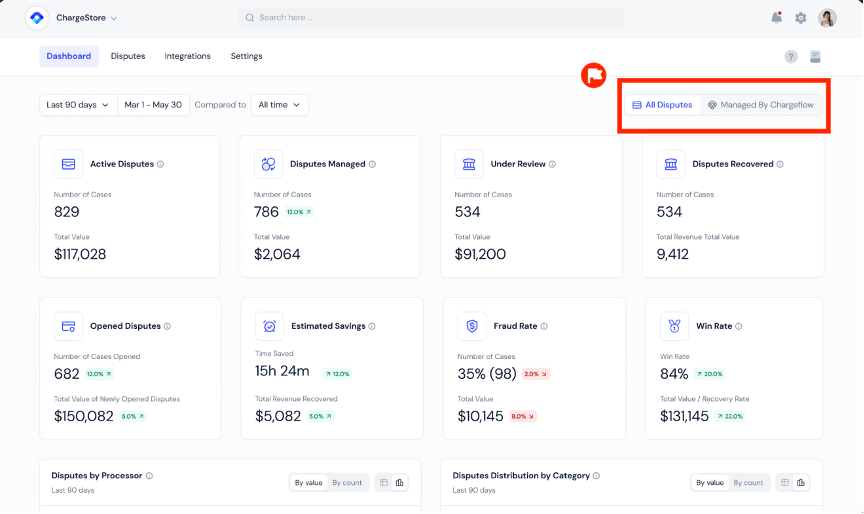The height and width of the screenshot is (514, 864).
Task: Go to the Disputes tab
Action: coord(128,56)
